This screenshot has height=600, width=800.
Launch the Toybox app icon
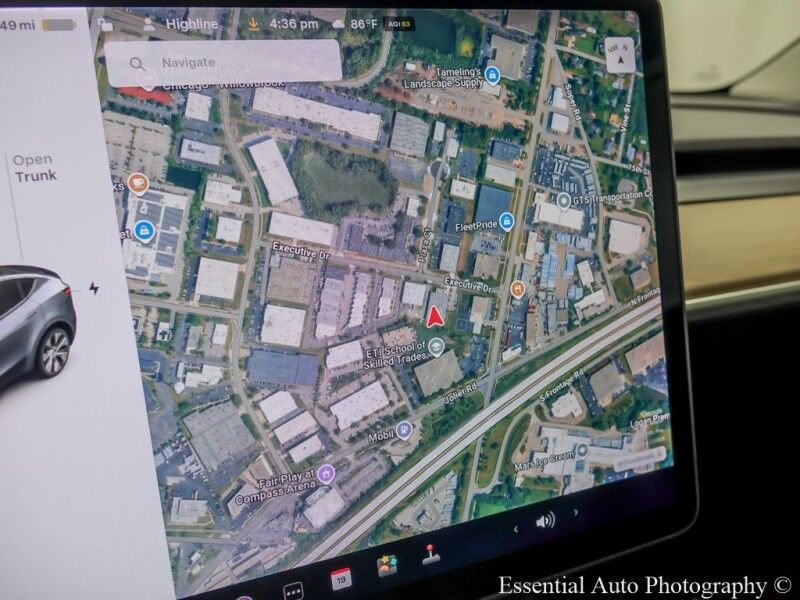click(x=387, y=565)
